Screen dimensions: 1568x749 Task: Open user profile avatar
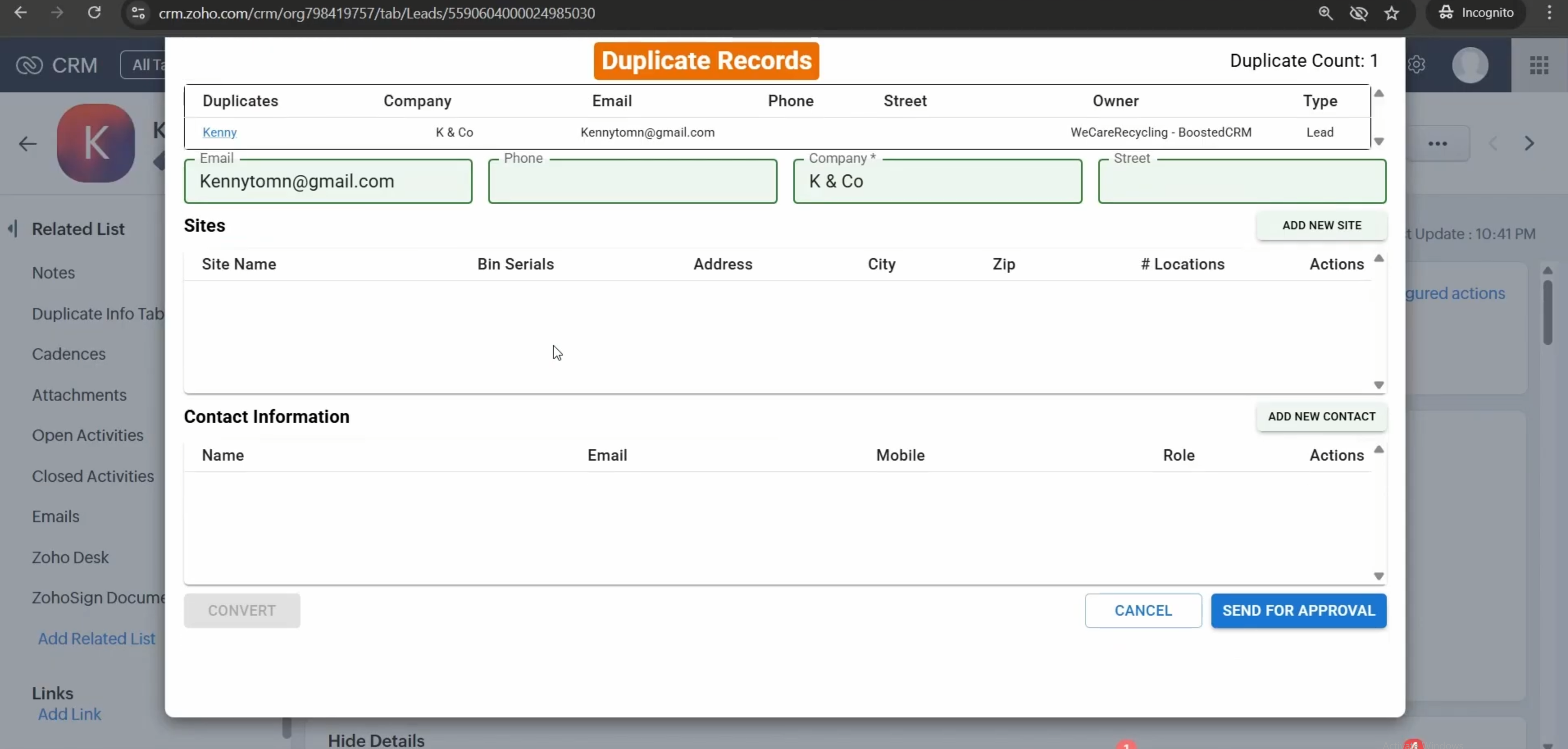pos(1470,64)
